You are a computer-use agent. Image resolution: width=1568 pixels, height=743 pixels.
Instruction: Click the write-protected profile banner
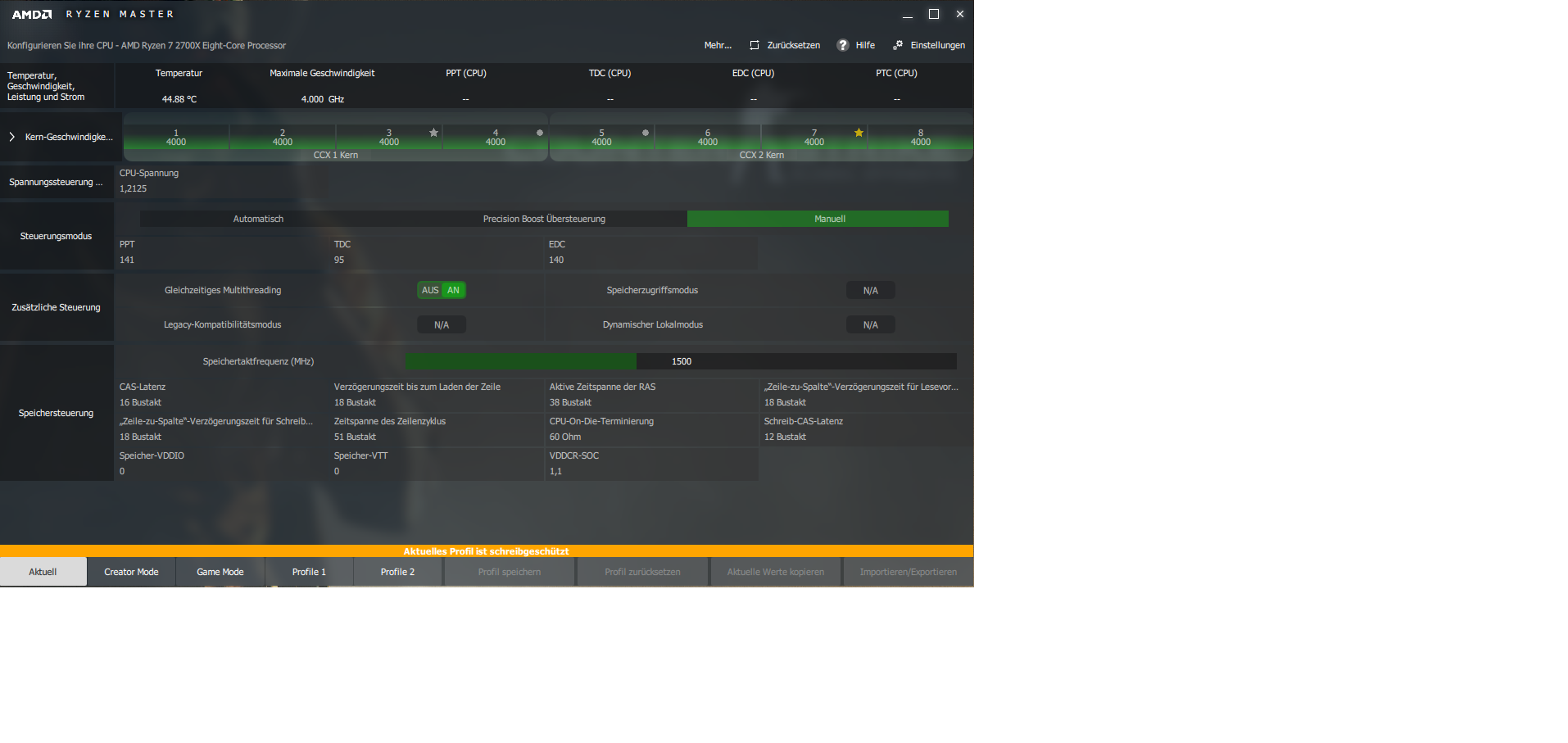point(487,551)
